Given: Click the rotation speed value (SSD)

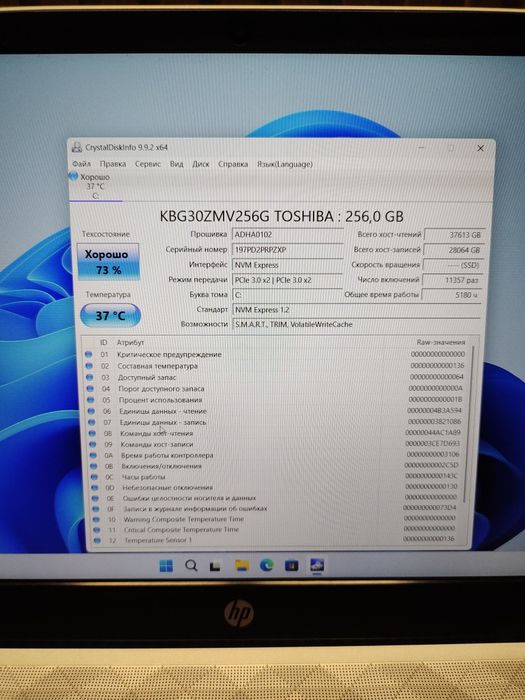Looking at the screenshot, I should coord(452,265).
